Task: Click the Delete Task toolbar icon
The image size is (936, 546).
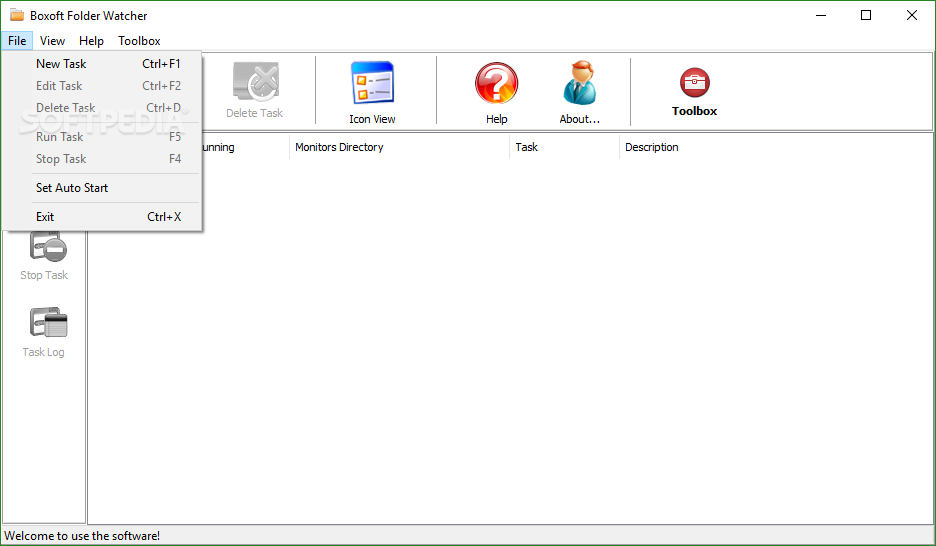Action: (x=255, y=90)
